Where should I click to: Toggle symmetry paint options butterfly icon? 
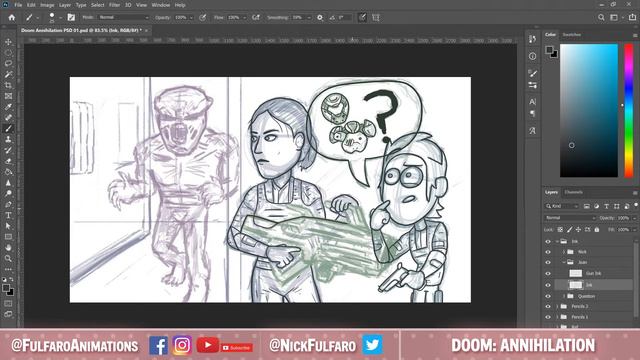[376, 18]
